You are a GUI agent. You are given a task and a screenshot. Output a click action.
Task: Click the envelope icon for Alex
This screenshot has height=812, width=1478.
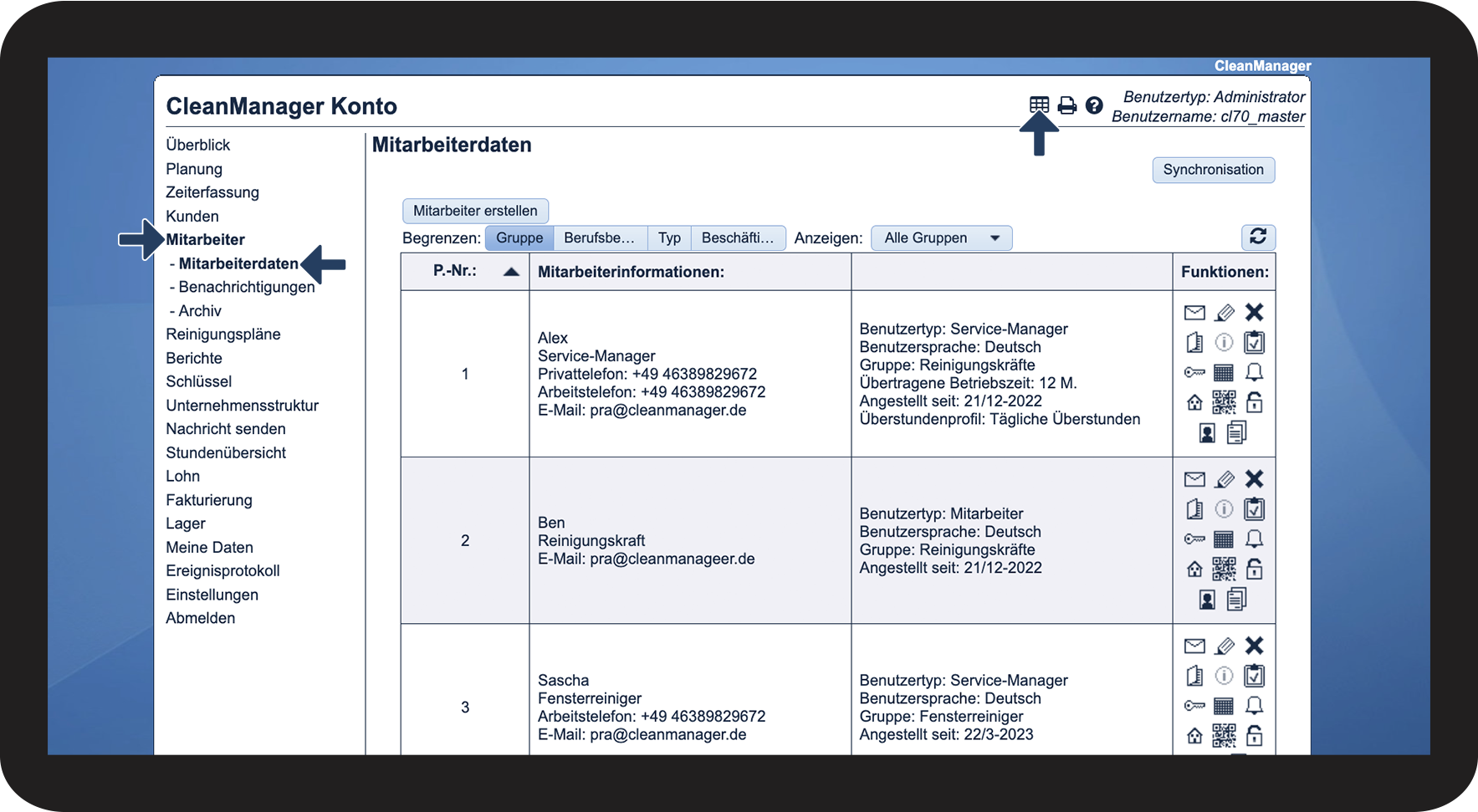point(1194,313)
